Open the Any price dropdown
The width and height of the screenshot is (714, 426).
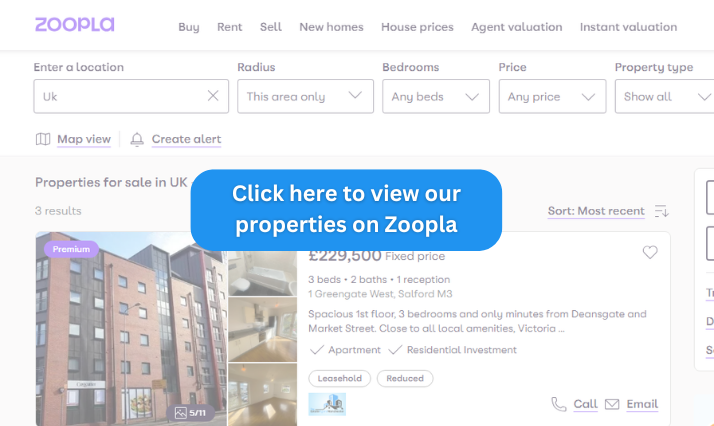pyautogui.click(x=552, y=96)
